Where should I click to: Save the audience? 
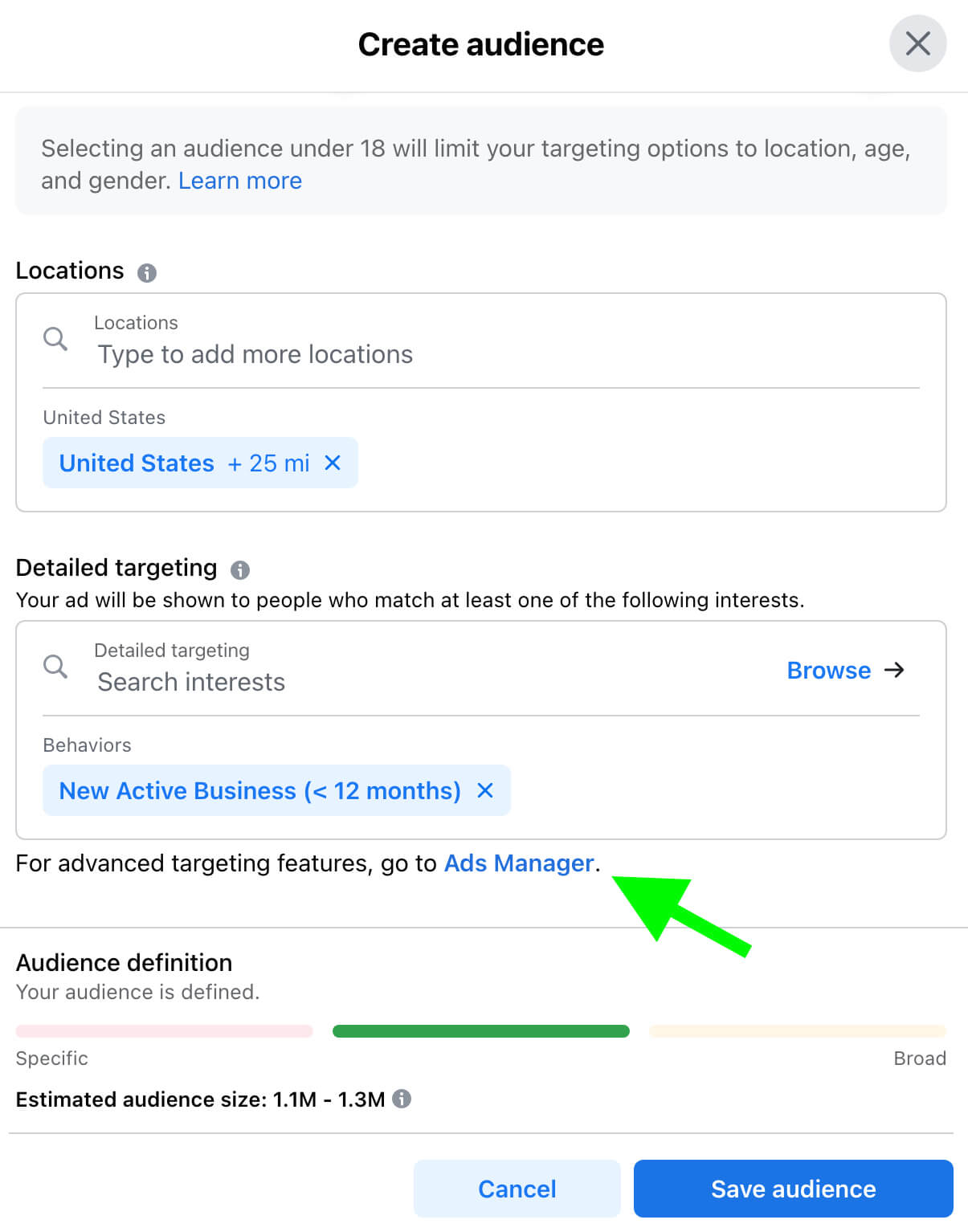[793, 1189]
